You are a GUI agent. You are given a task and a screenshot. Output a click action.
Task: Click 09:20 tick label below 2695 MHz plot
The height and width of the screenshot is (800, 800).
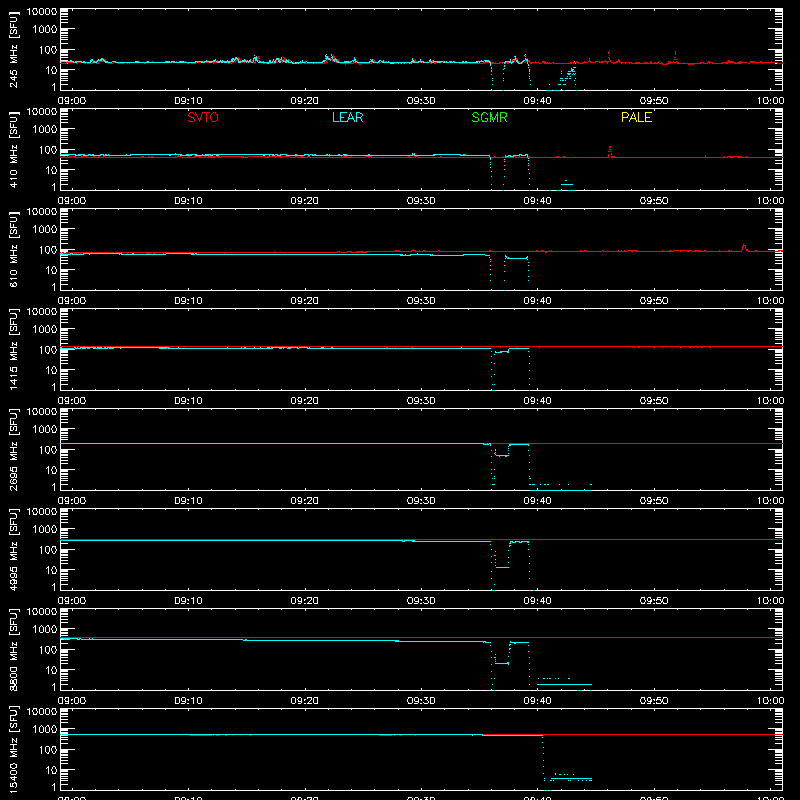pyautogui.click(x=305, y=501)
